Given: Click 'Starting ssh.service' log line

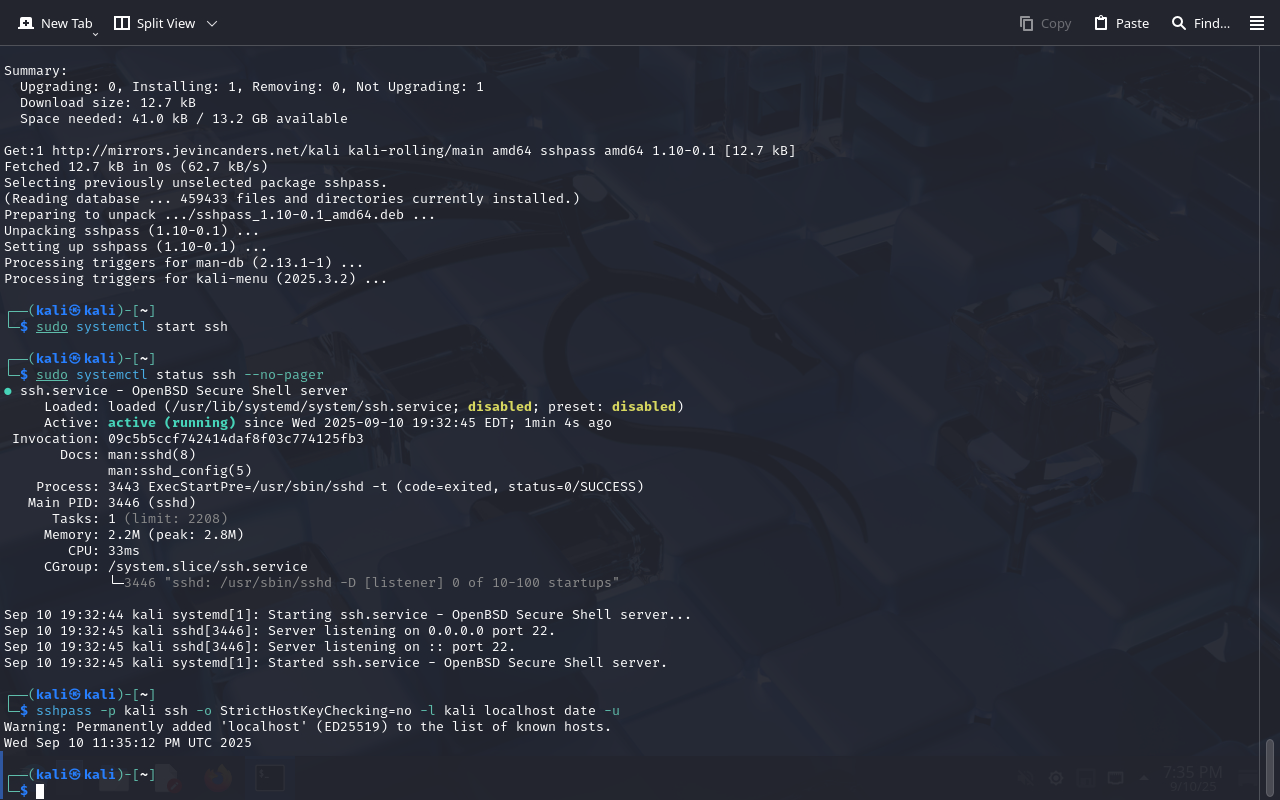Looking at the screenshot, I should (x=348, y=615).
